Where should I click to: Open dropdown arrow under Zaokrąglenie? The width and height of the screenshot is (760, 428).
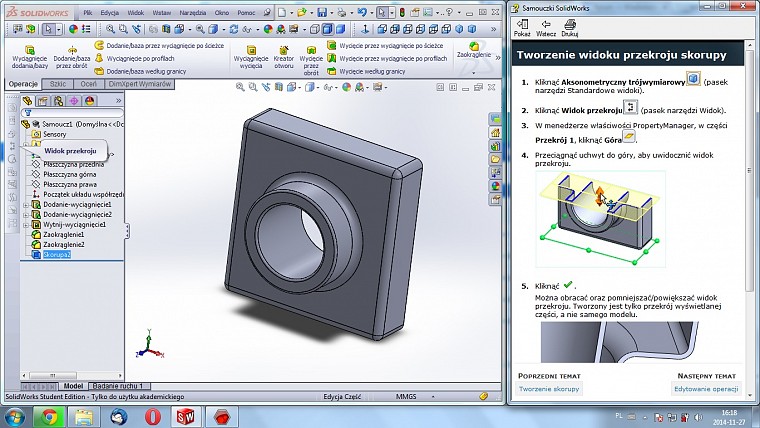click(474, 73)
